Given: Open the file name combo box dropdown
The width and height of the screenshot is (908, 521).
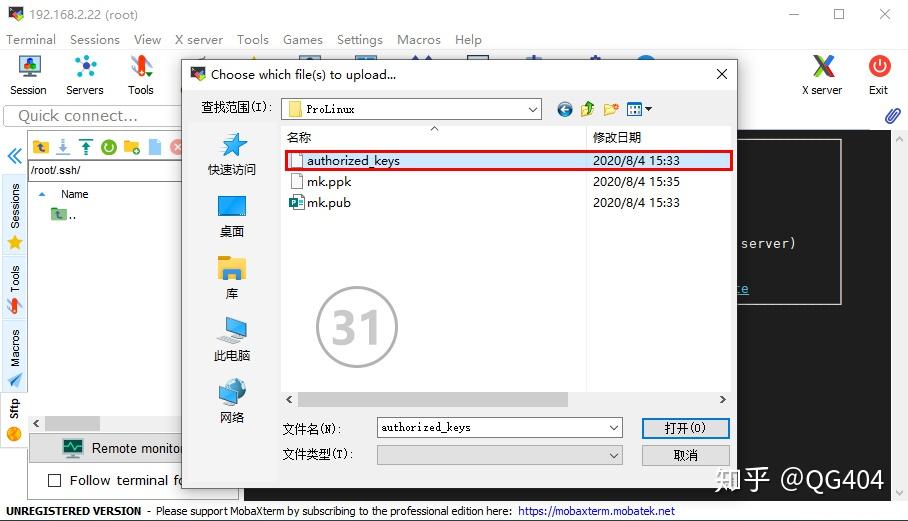Looking at the screenshot, I should tap(613, 428).
